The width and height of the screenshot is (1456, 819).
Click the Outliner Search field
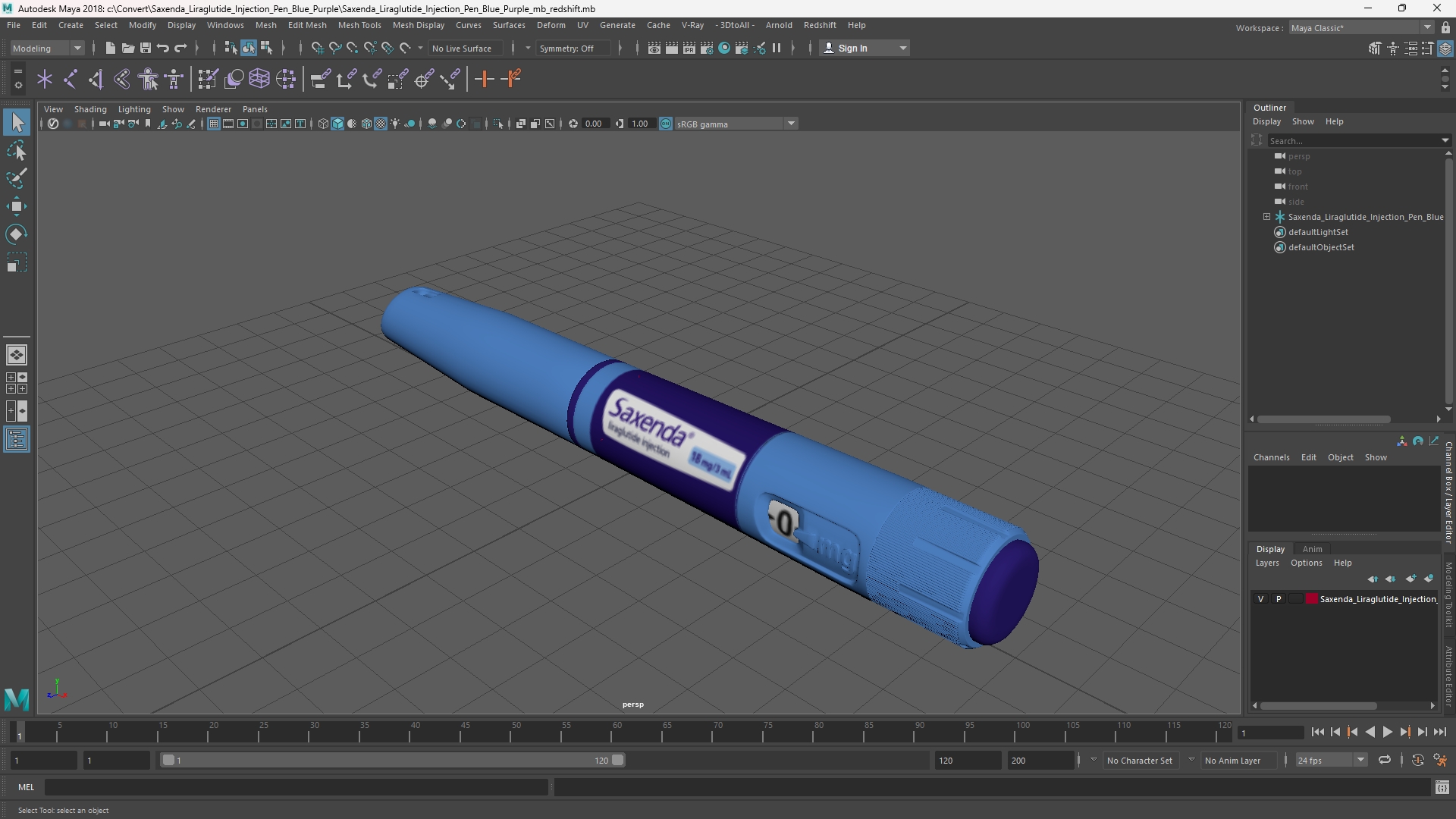point(1354,140)
